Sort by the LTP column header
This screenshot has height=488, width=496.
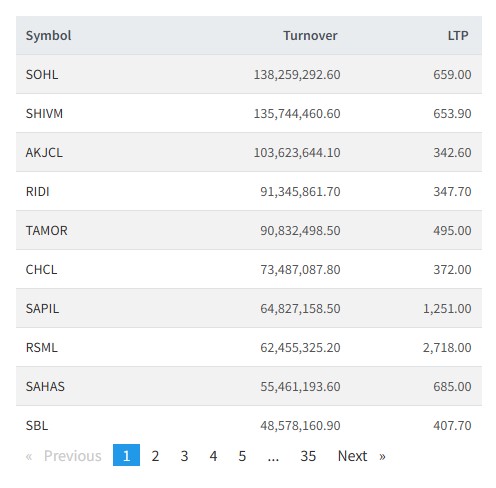pyautogui.click(x=458, y=35)
